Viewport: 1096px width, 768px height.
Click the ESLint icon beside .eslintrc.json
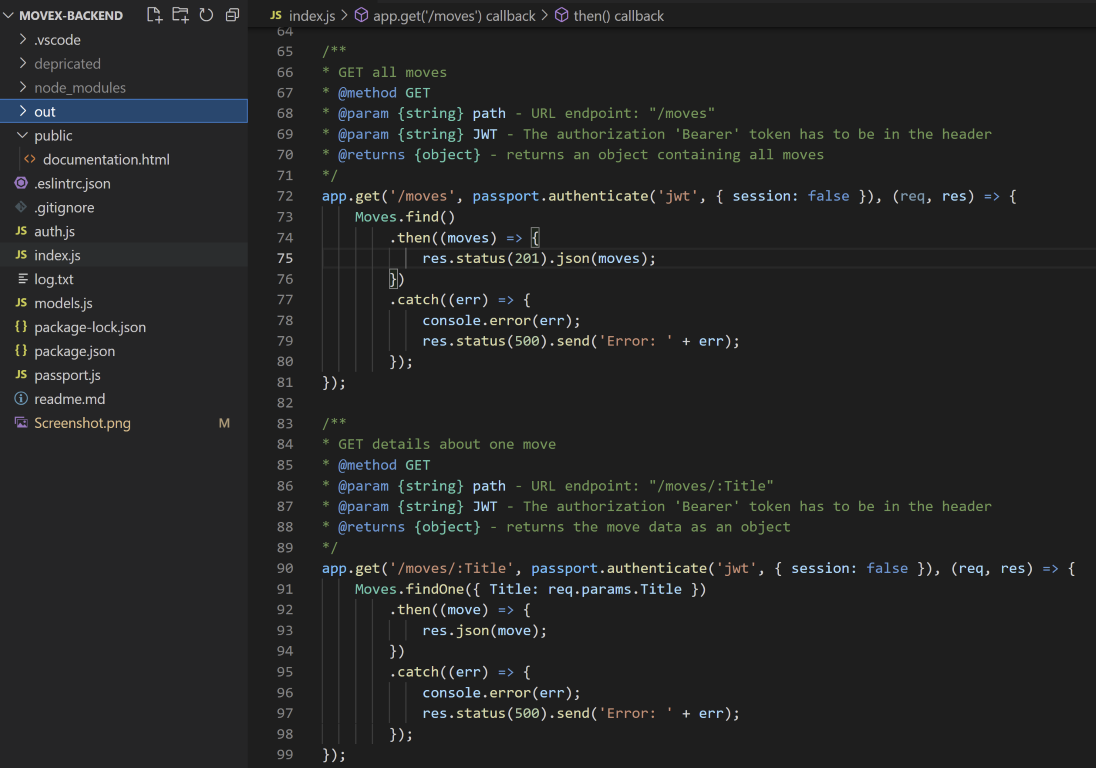[x=21, y=183]
